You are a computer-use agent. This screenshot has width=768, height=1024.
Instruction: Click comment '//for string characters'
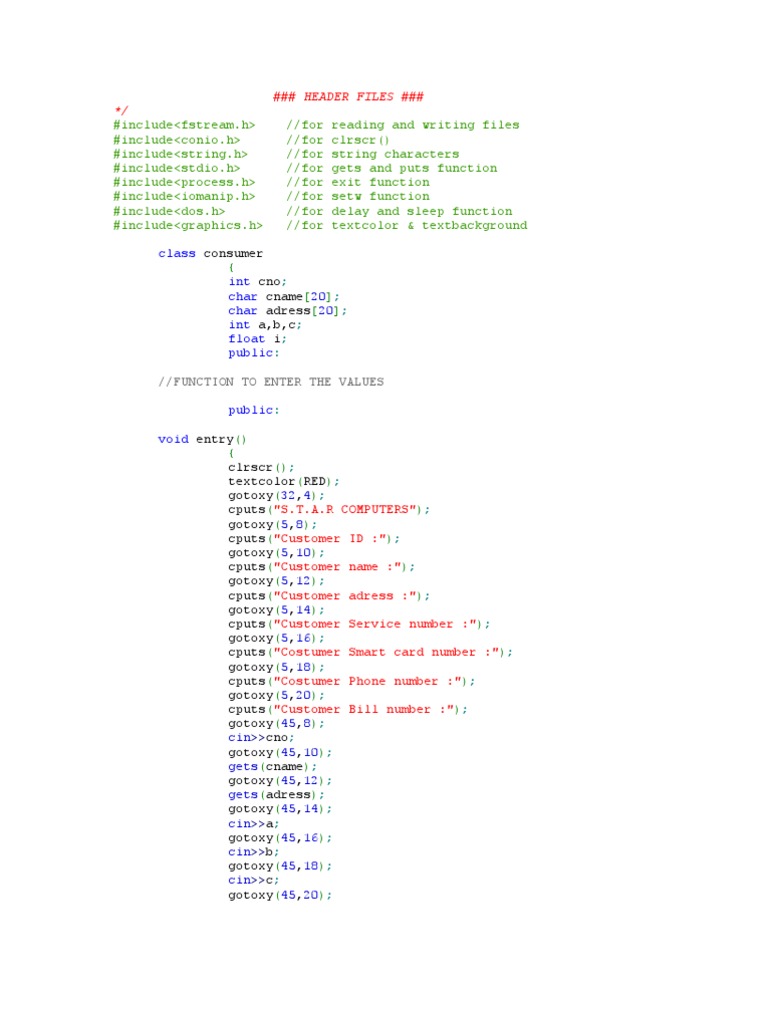[373, 154]
